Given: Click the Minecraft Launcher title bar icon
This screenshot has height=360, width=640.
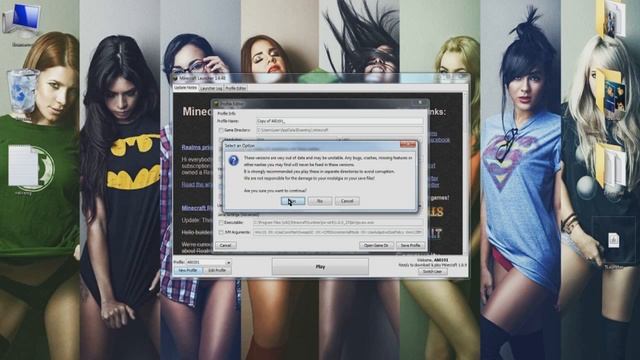Looking at the screenshot, I should pyautogui.click(x=176, y=78).
